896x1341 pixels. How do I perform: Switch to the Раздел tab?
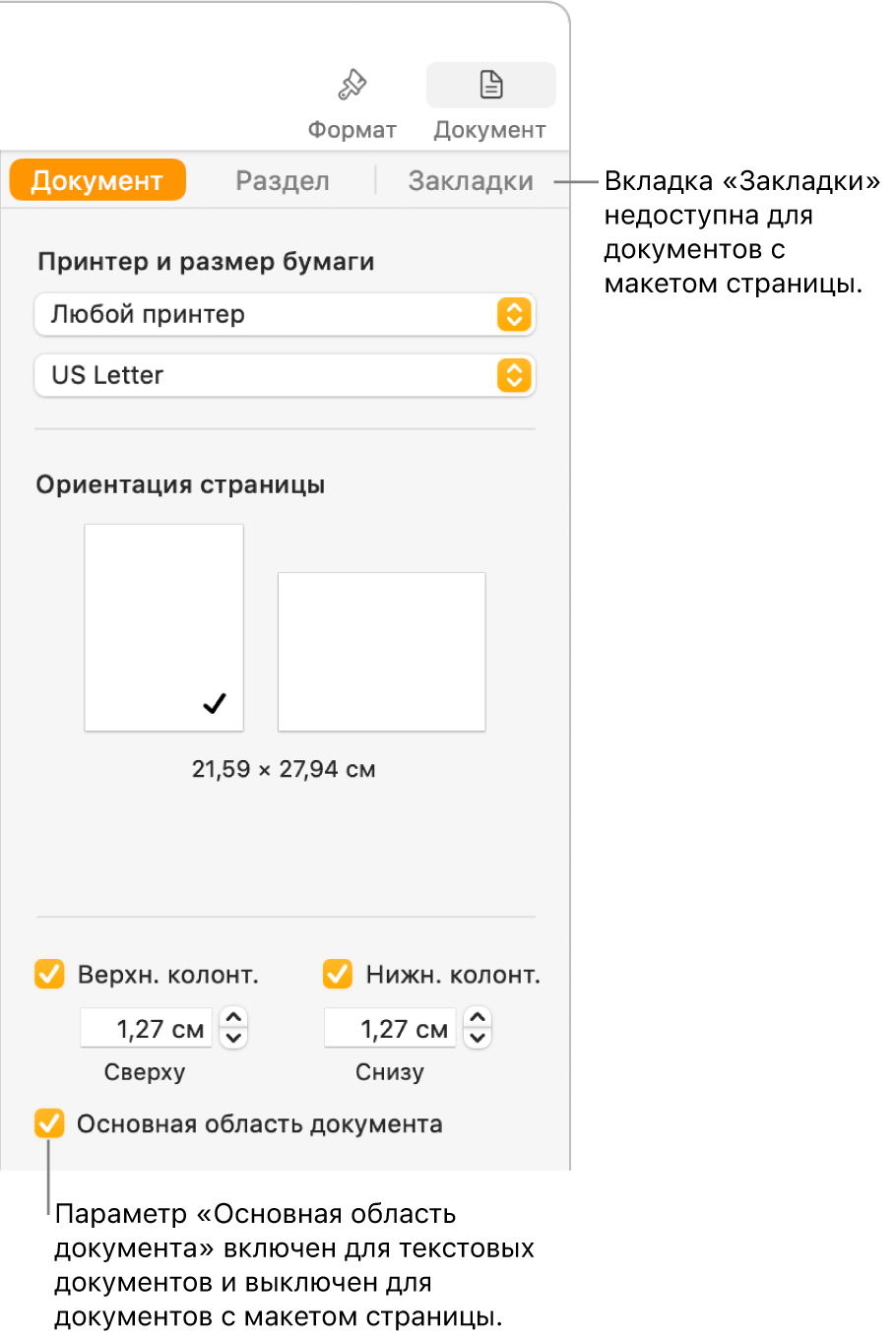283,180
